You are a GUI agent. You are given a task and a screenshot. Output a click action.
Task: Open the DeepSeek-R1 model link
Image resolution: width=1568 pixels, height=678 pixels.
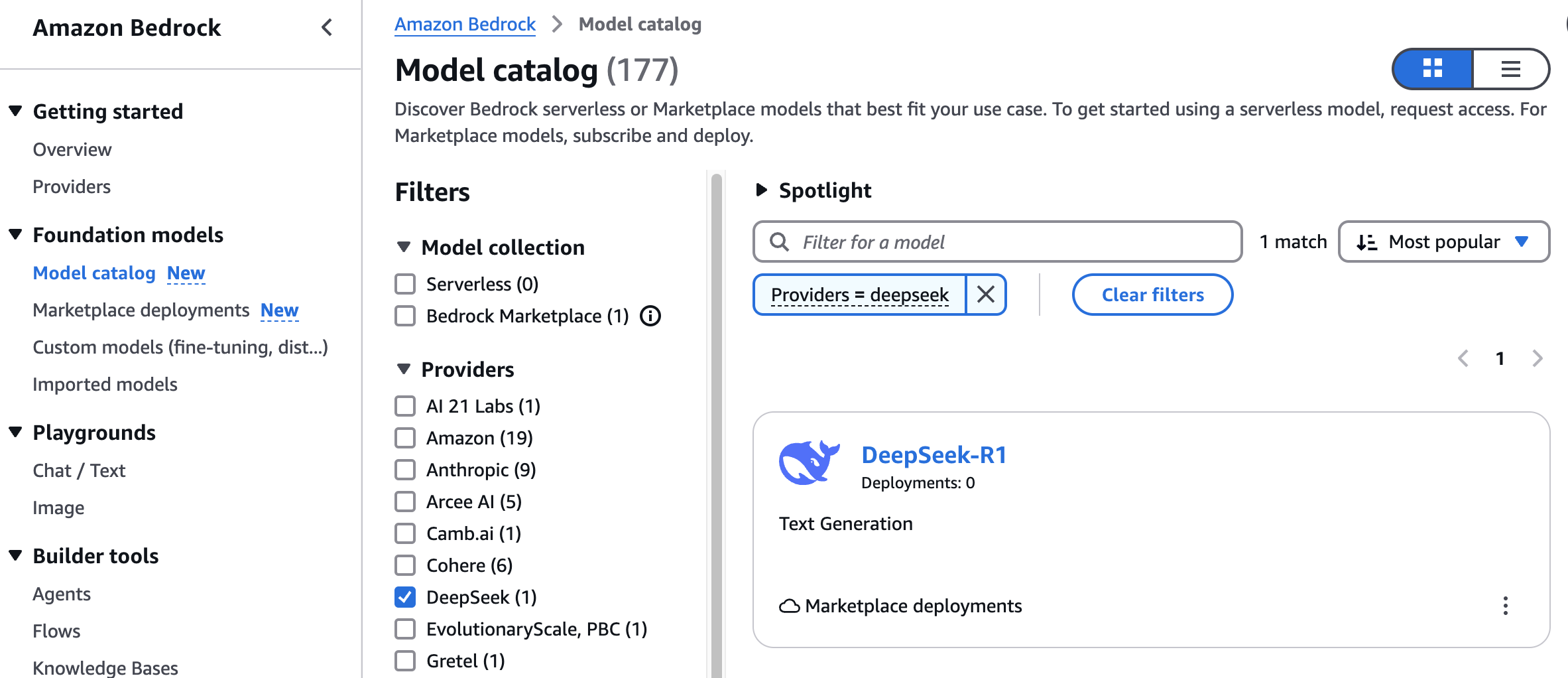[934, 455]
